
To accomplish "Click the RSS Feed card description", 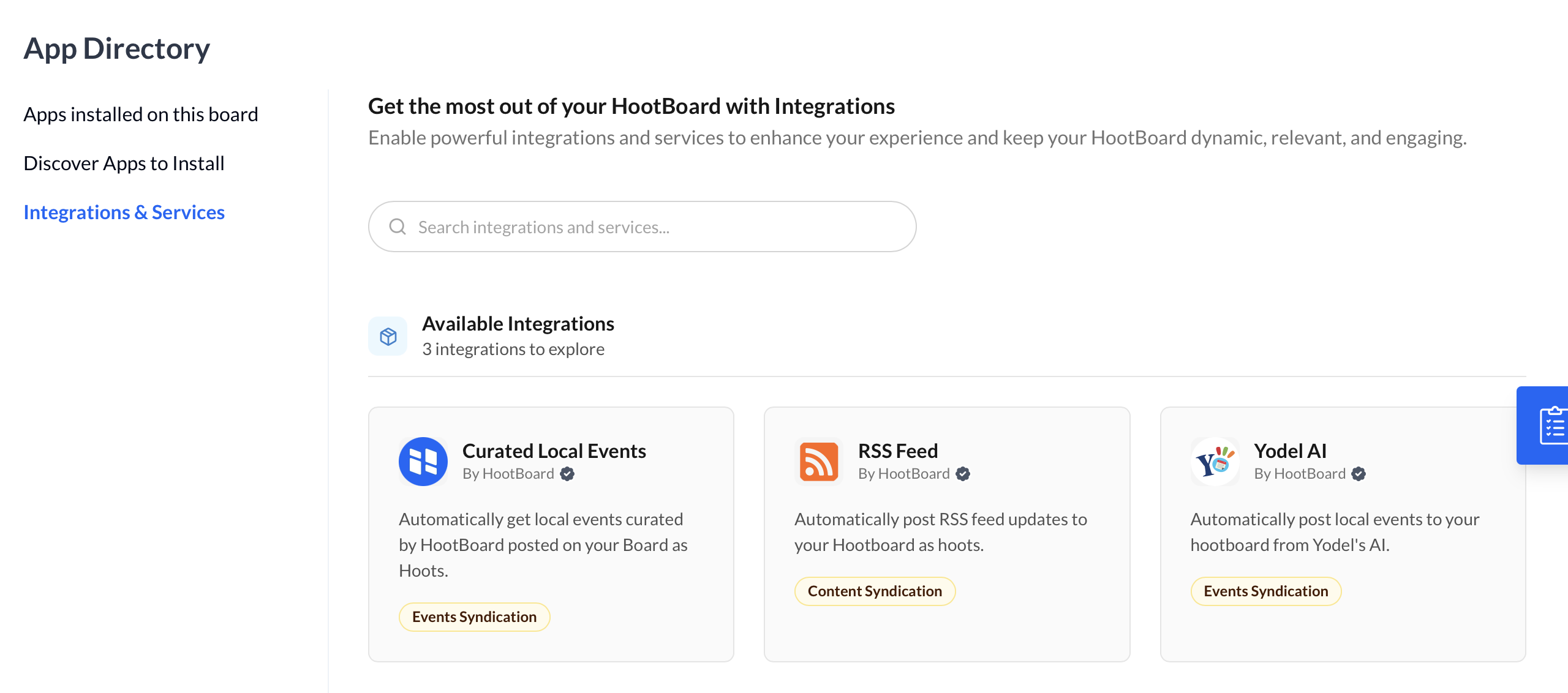I will click(940, 531).
